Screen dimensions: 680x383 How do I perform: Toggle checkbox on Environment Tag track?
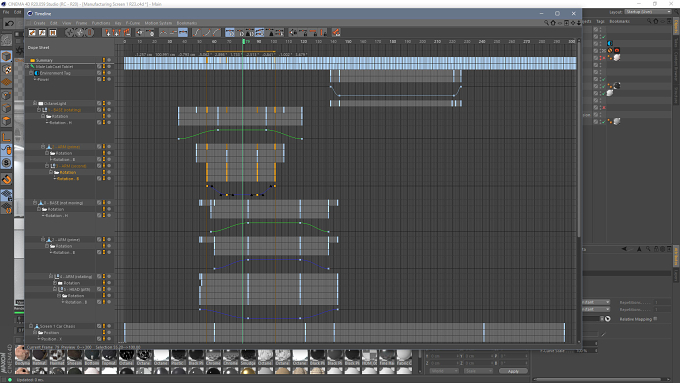[x=99, y=73]
